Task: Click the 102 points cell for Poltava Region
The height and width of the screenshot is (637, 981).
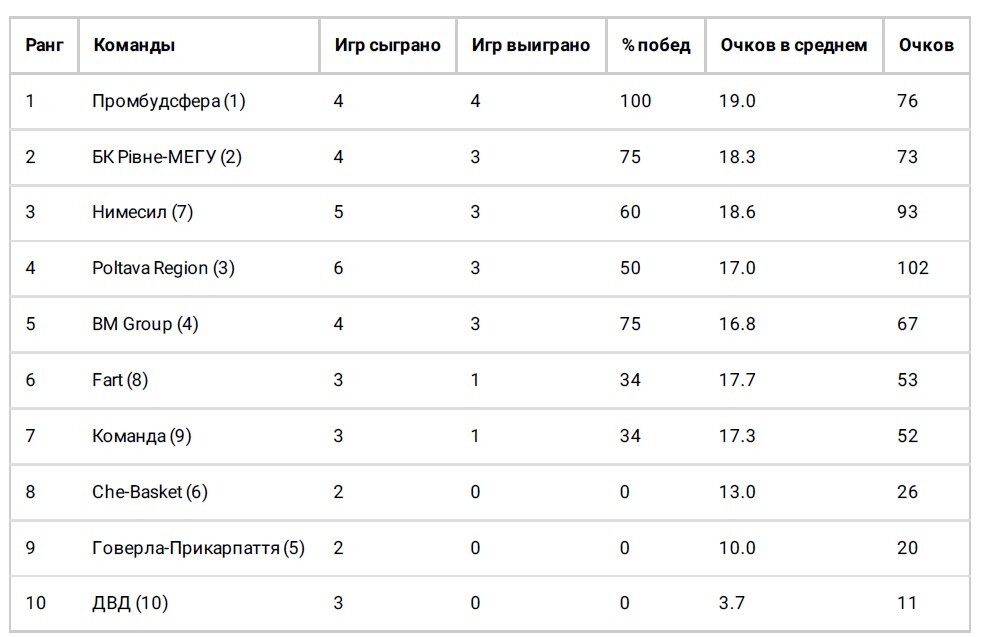Action: (x=913, y=268)
